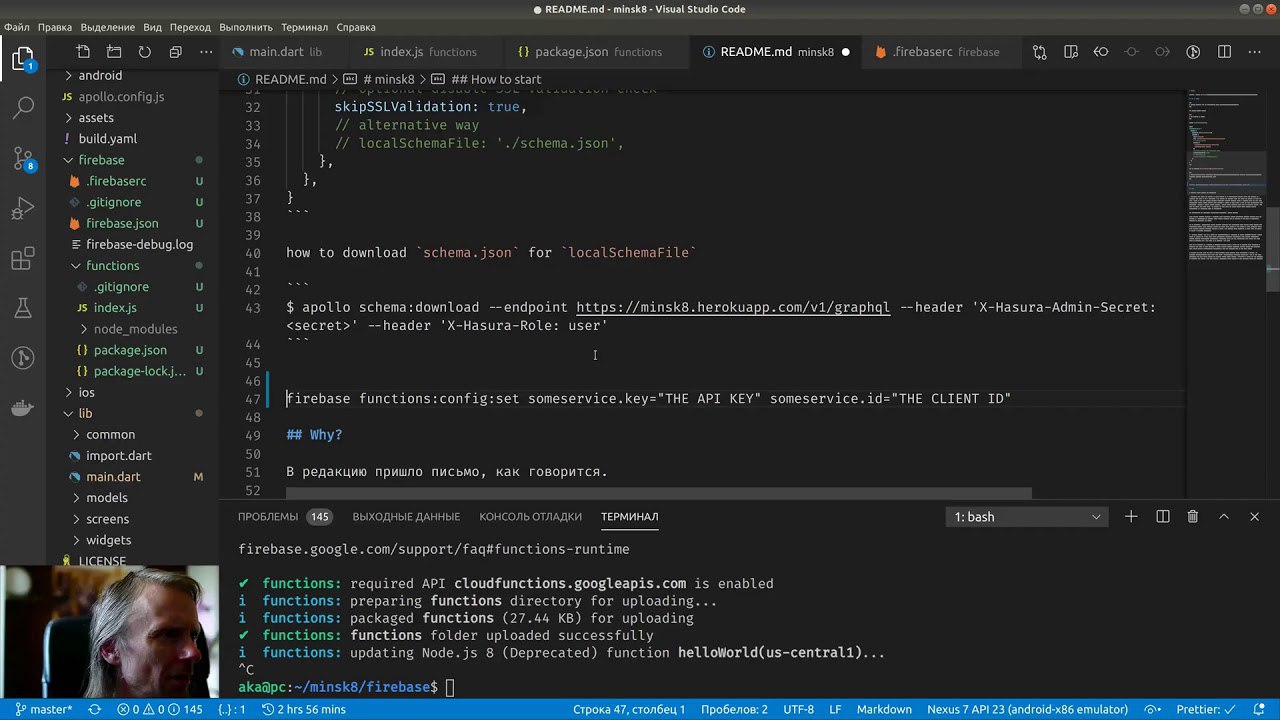The image size is (1280, 720).
Task: Open errors and warnings count in status bar
Action: (x=160, y=709)
